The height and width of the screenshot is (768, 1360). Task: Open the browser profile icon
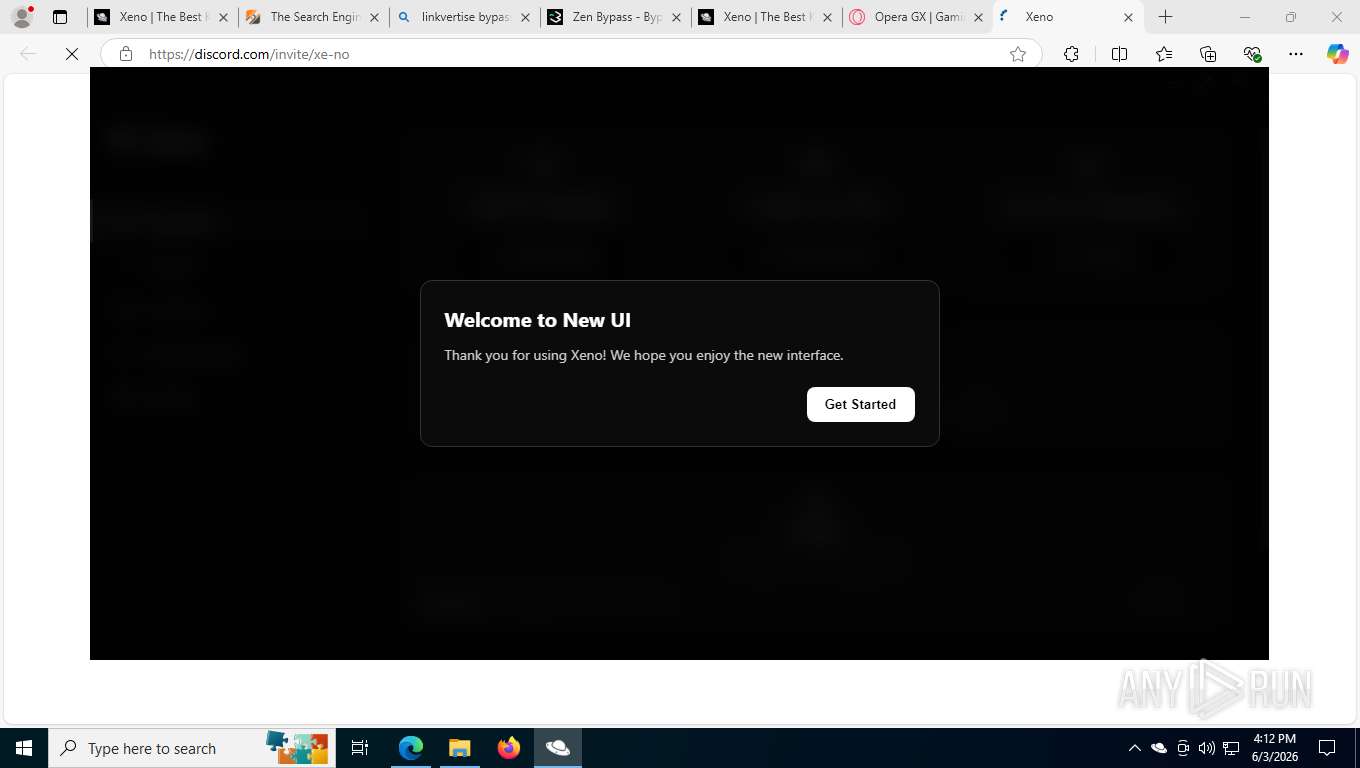tap(22, 17)
